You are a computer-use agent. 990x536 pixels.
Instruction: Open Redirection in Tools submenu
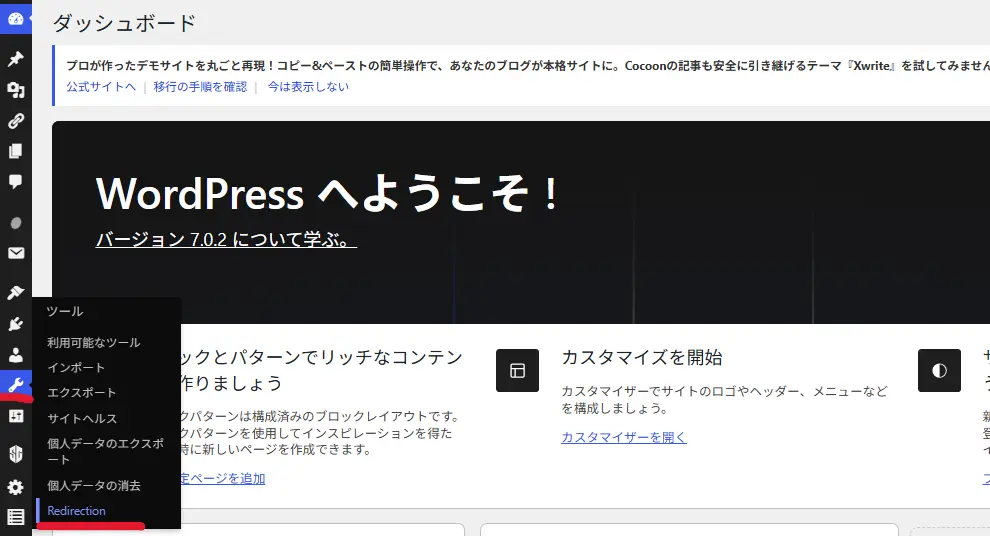(x=76, y=511)
